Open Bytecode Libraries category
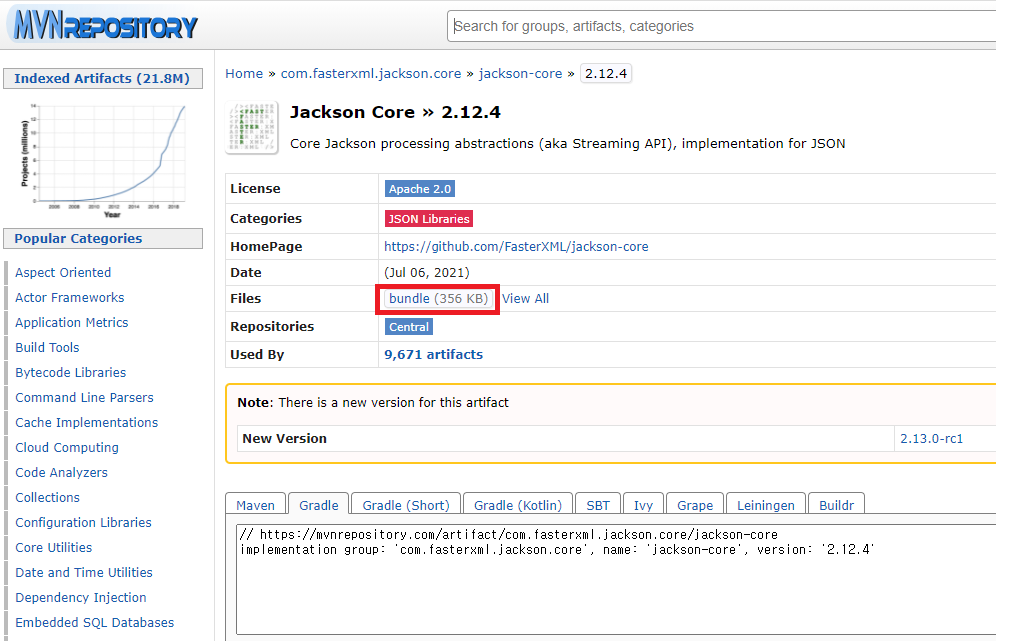This screenshot has width=1013, height=643. [70, 373]
